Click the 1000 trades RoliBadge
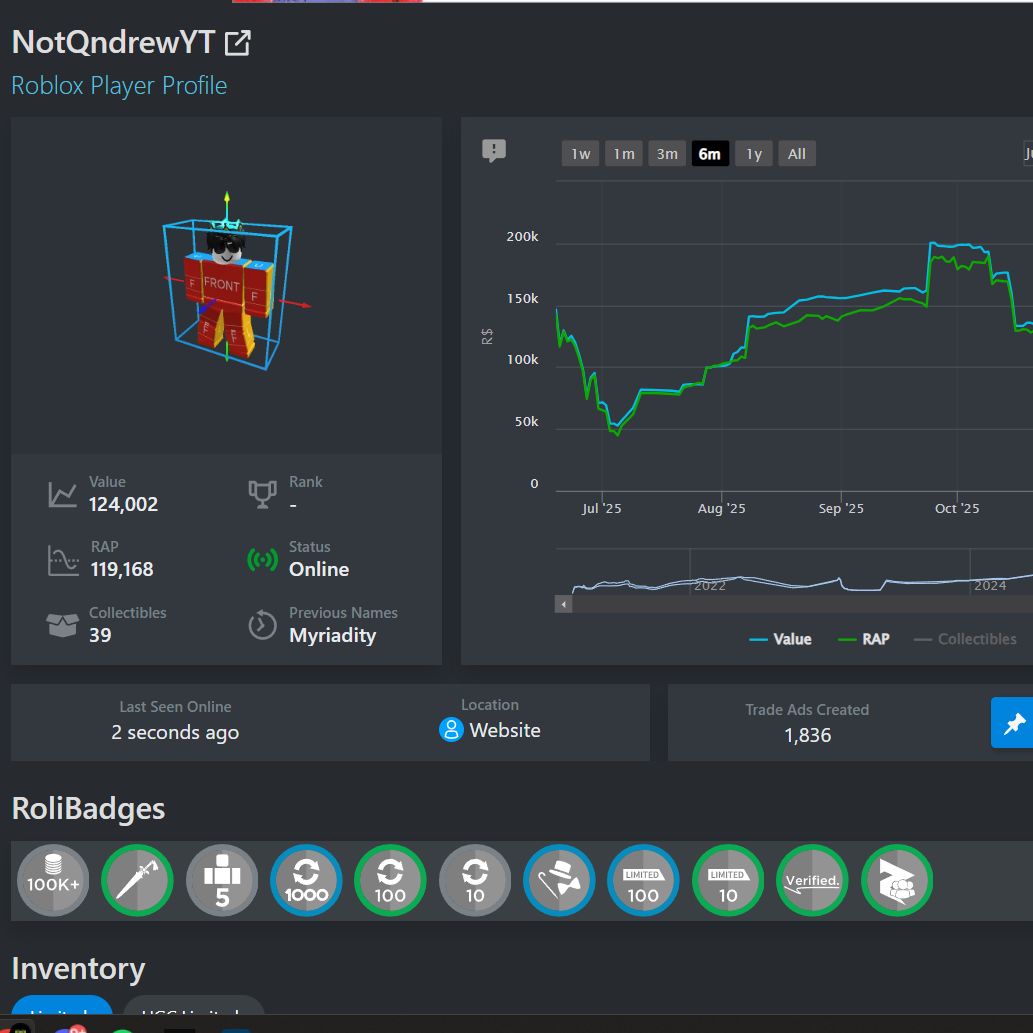Viewport: 1033px width, 1033px height. [306, 880]
